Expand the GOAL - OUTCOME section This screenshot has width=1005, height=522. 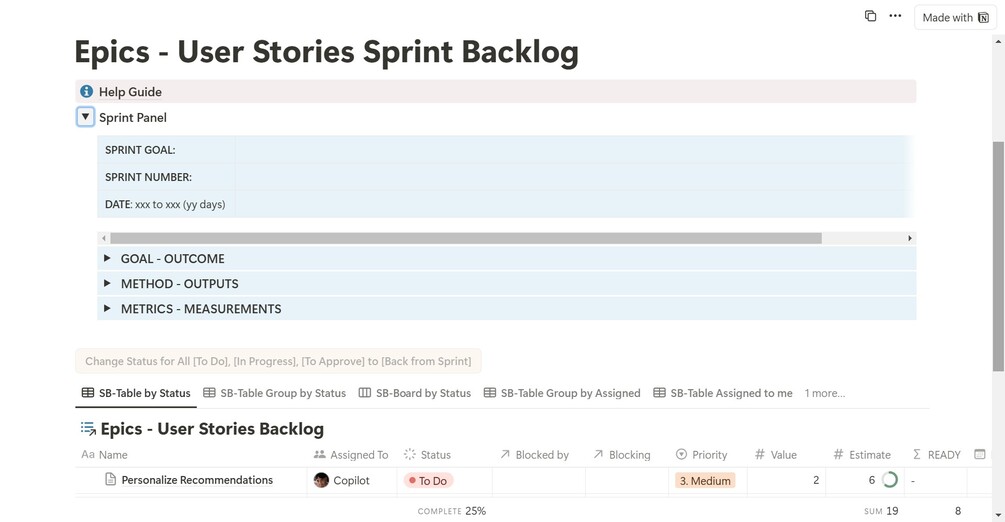[107, 258]
